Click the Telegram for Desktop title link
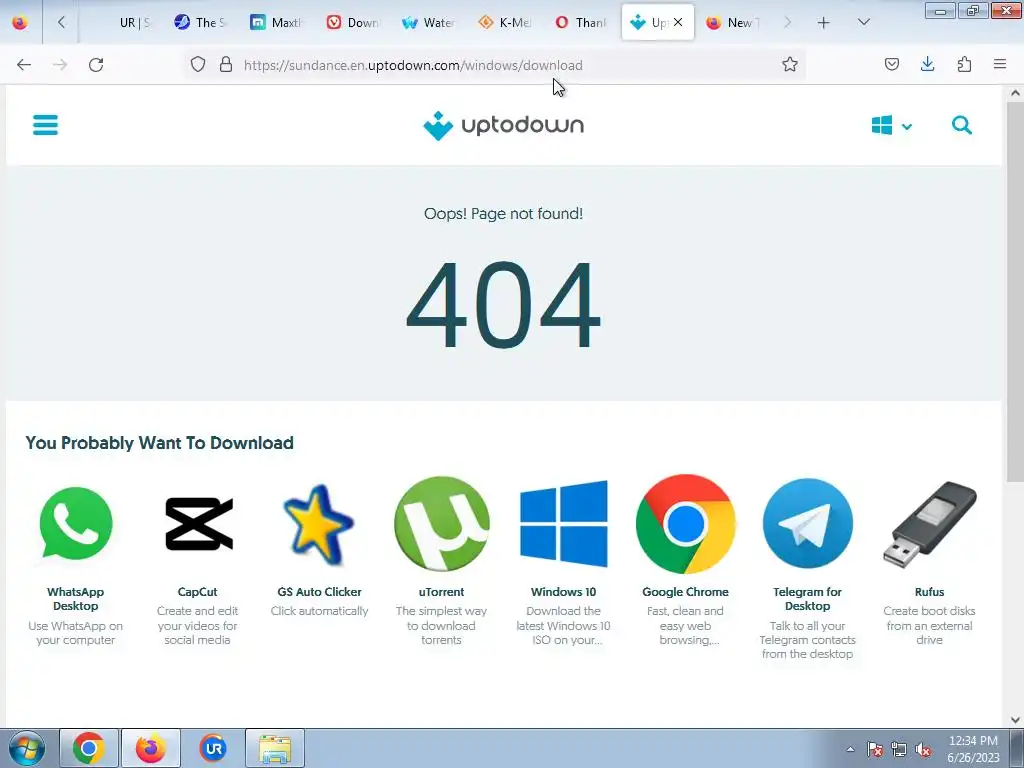Screen dimensions: 1024x768 [808, 599]
